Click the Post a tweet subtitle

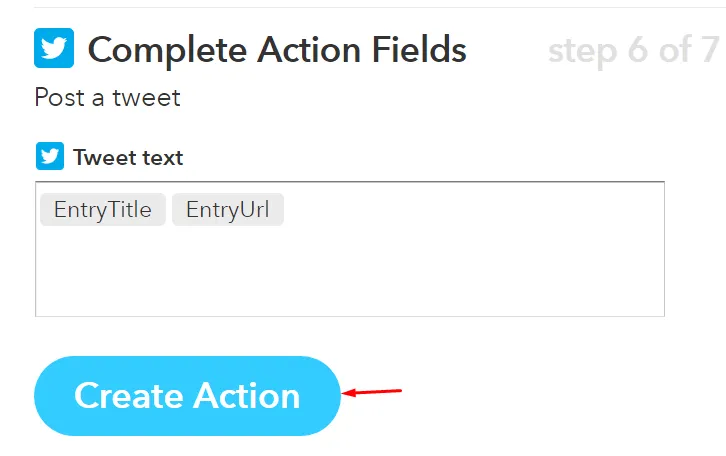click(107, 97)
